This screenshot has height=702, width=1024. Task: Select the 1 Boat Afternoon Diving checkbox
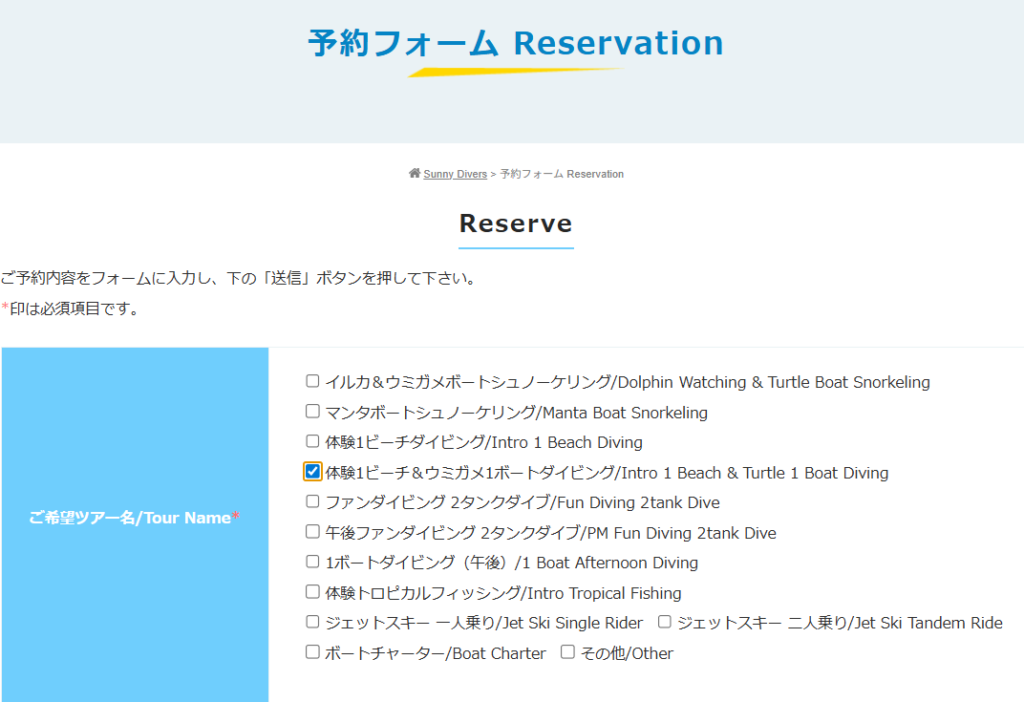(x=313, y=562)
